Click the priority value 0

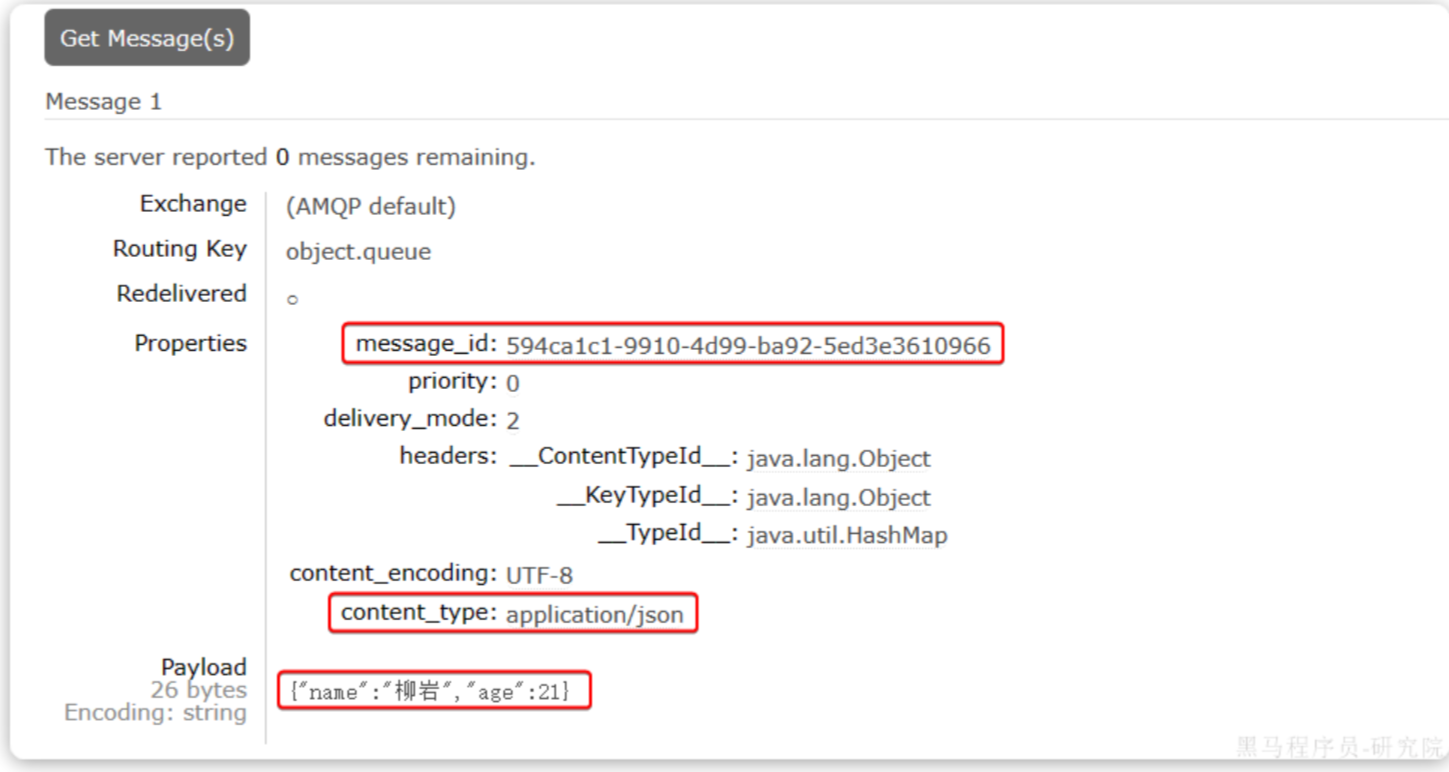point(513,383)
